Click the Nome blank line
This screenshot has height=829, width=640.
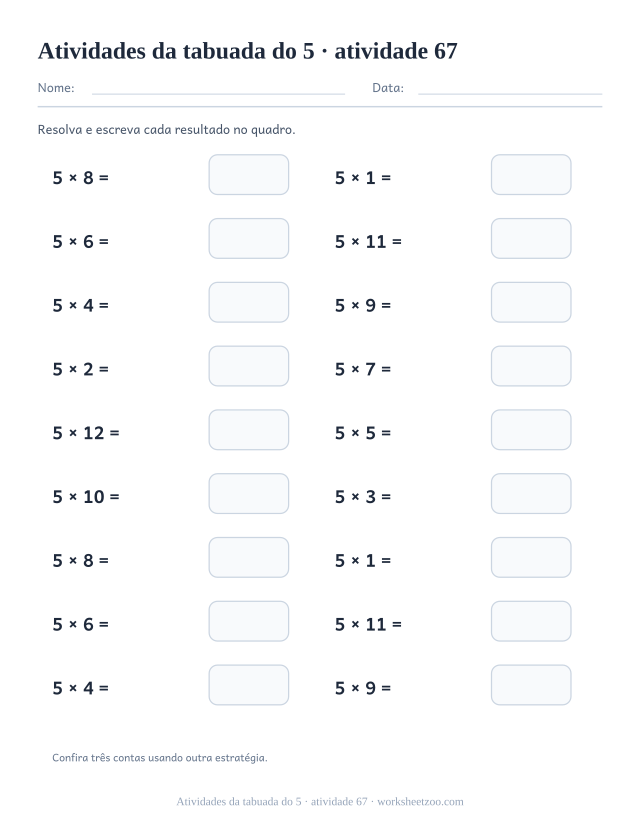click(218, 94)
